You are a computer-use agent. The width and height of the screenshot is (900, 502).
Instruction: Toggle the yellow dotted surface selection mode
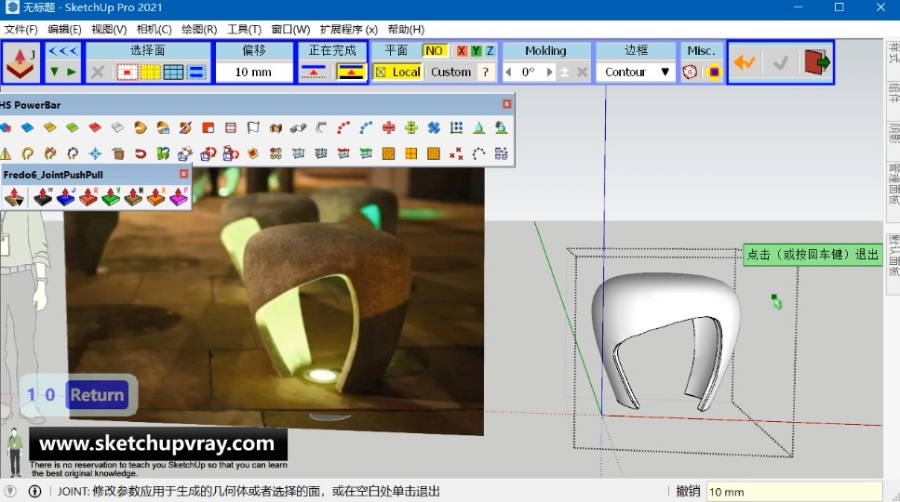[150, 72]
